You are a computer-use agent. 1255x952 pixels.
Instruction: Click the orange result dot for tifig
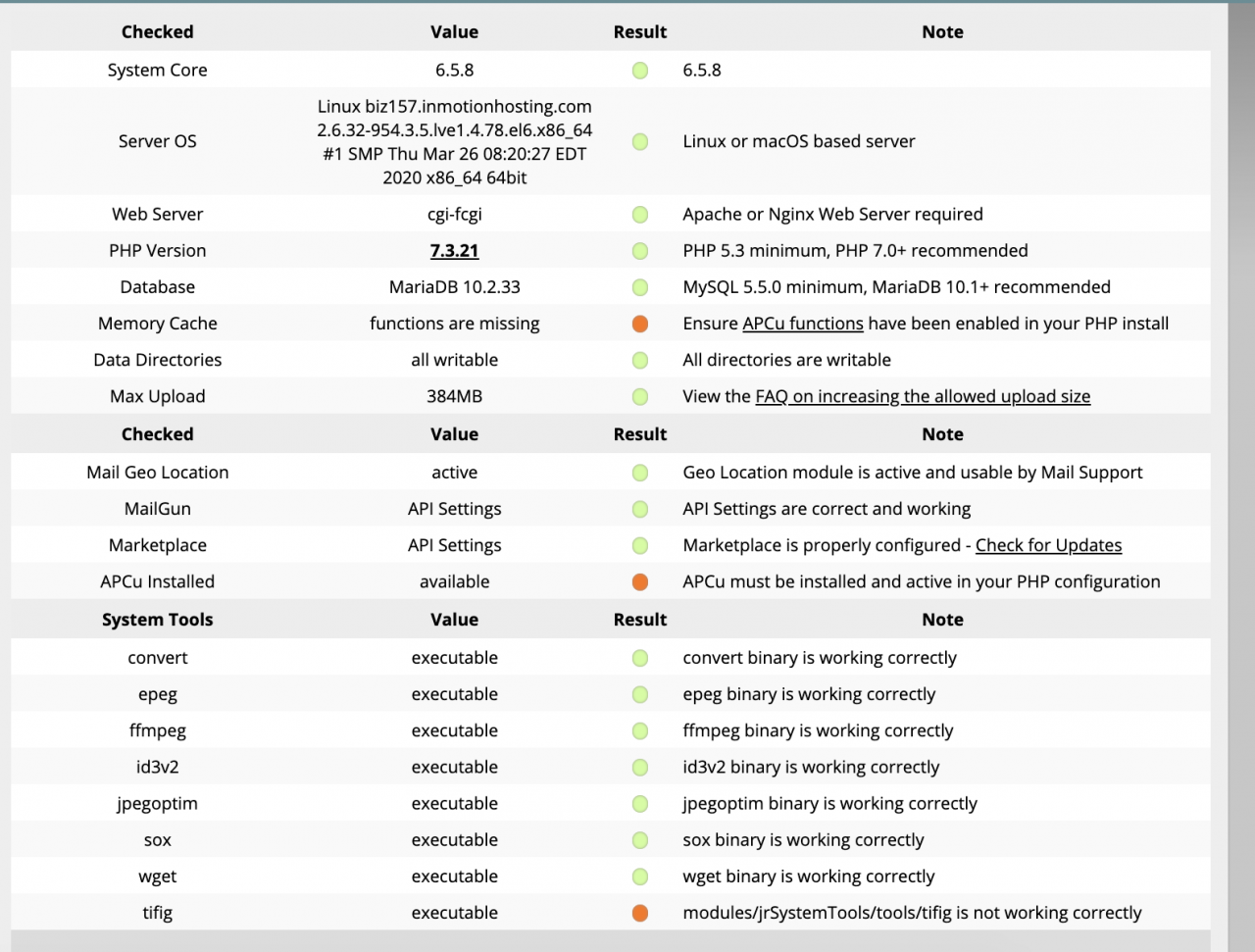(x=640, y=914)
